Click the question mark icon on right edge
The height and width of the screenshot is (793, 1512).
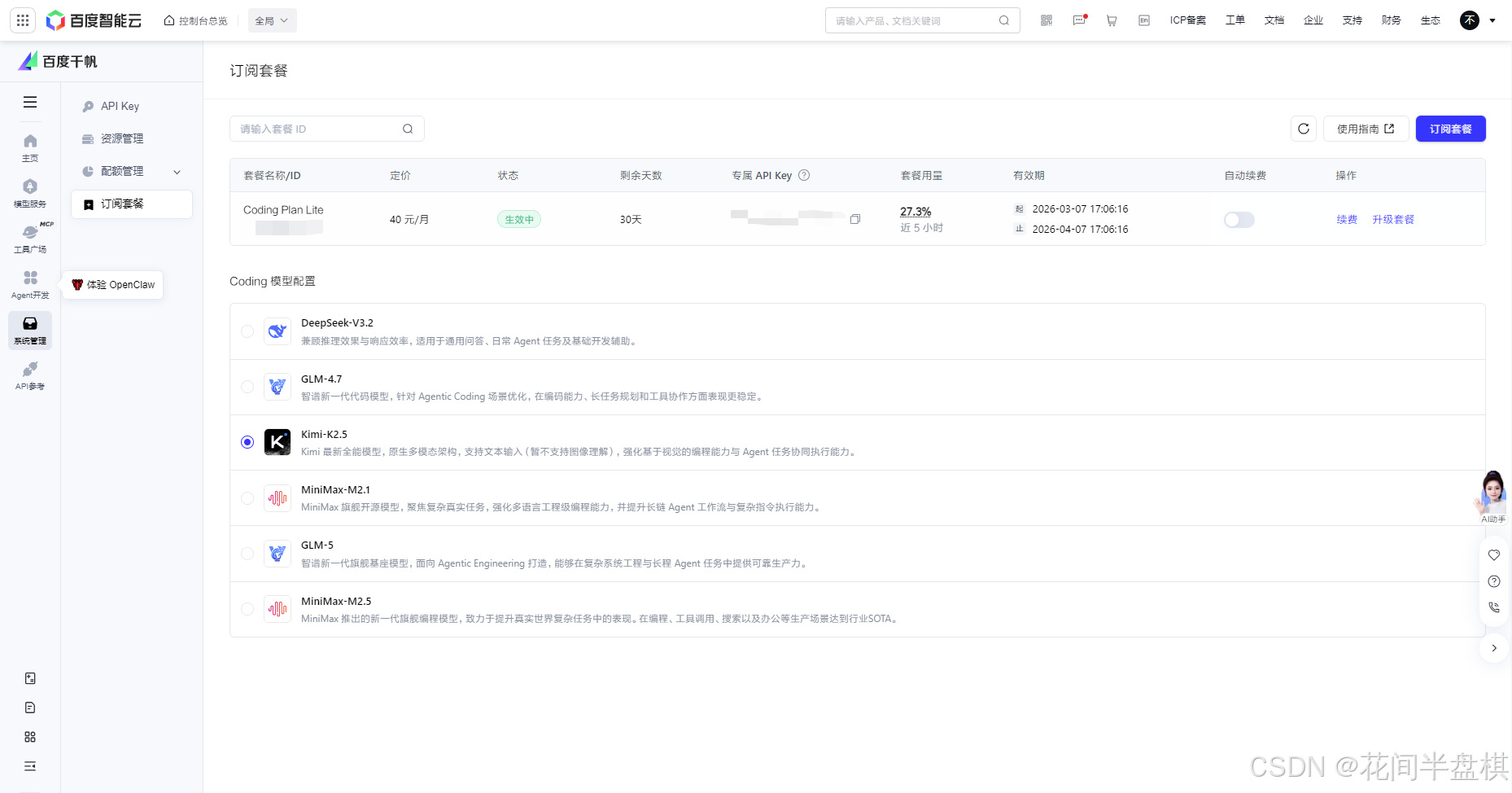(1494, 581)
